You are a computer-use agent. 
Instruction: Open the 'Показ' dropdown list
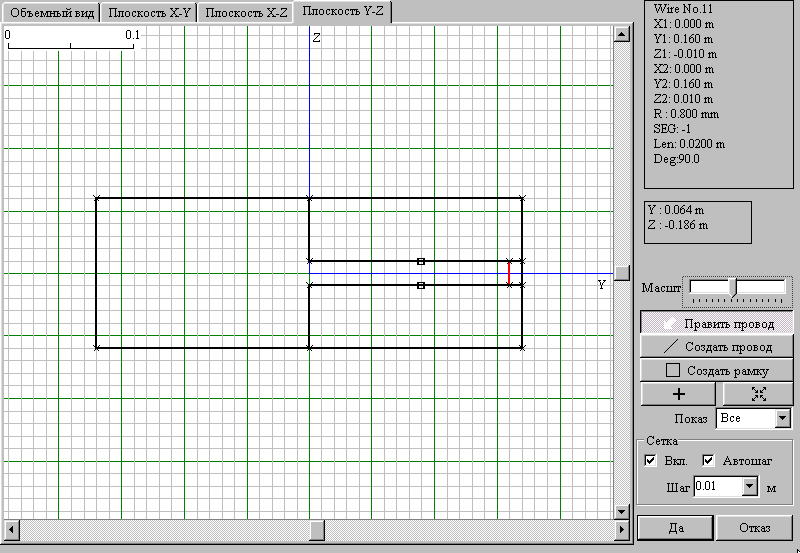(x=782, y=419)
